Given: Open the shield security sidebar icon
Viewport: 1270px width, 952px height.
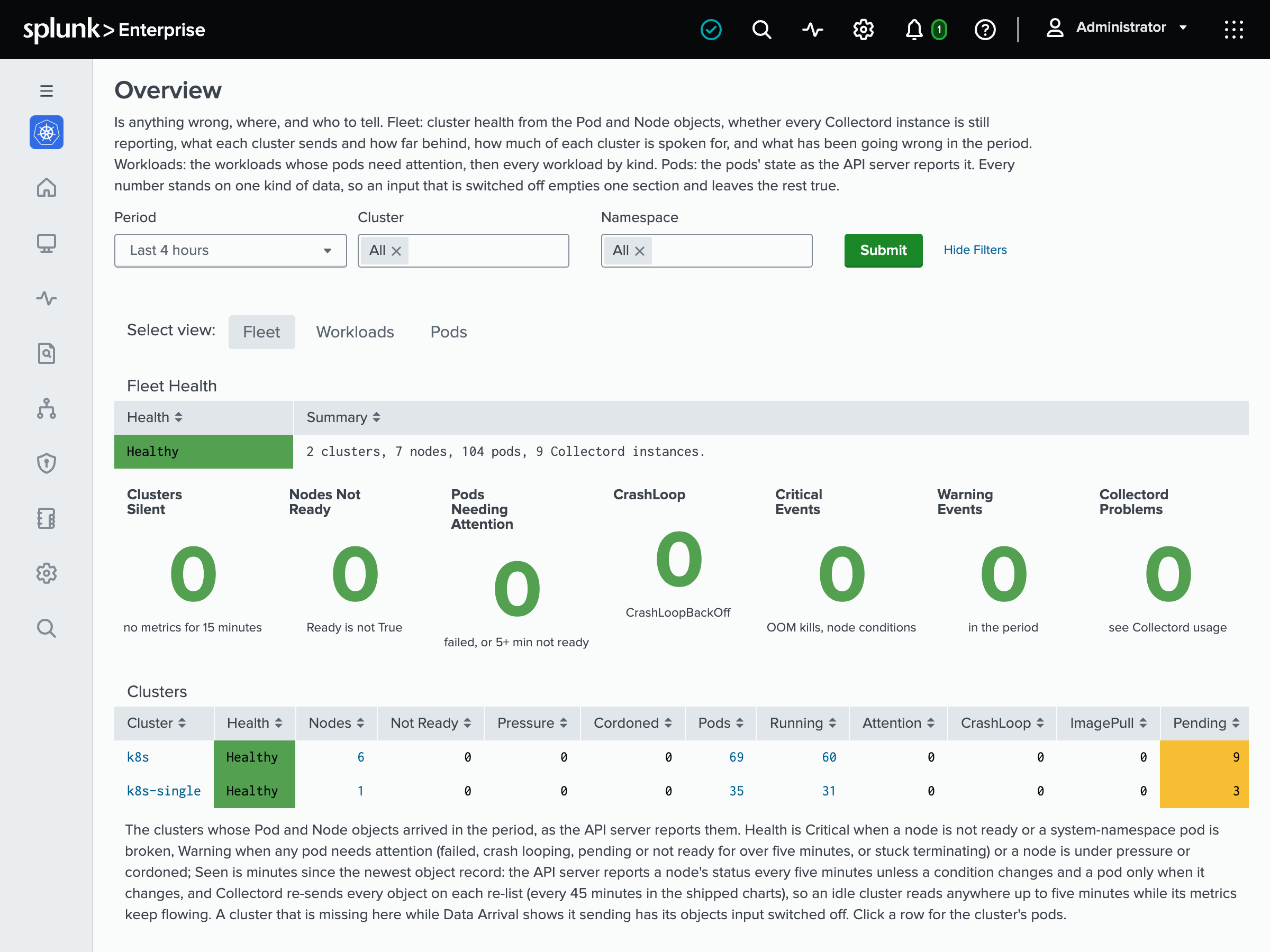Looking at the screenshot, I should (47, 463).
